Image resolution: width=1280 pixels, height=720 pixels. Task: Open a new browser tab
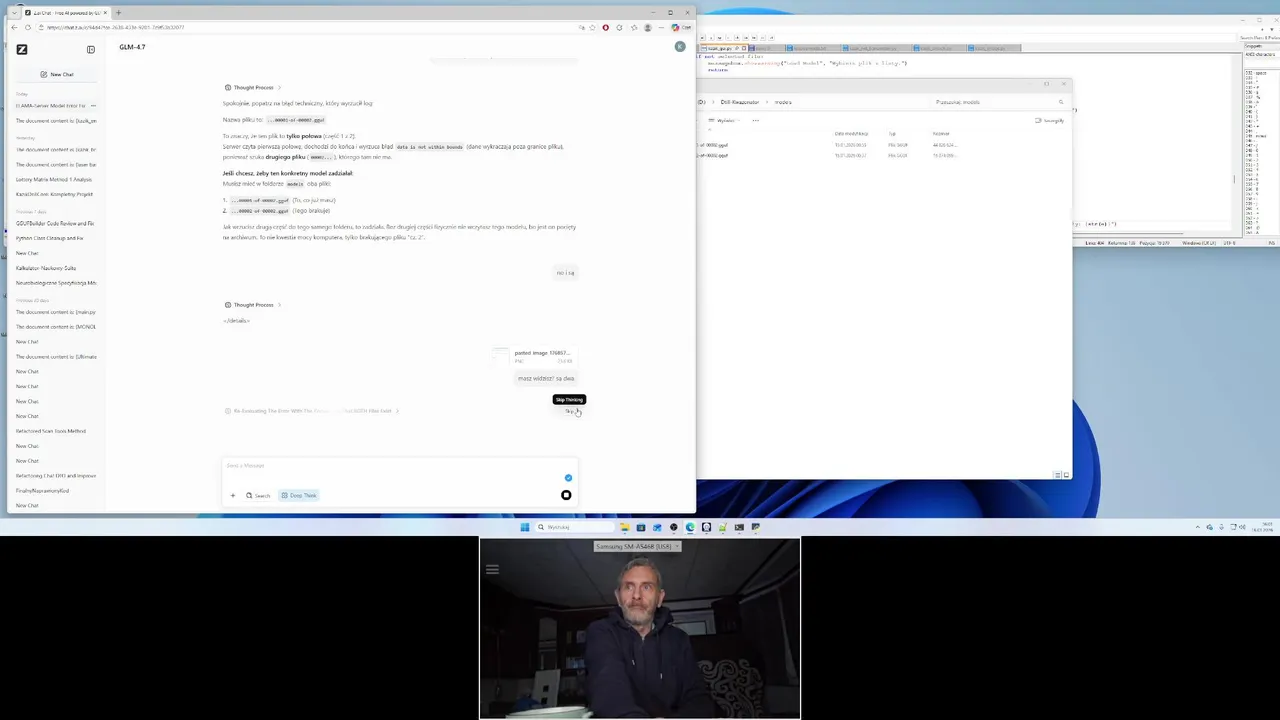coord(118,13)
